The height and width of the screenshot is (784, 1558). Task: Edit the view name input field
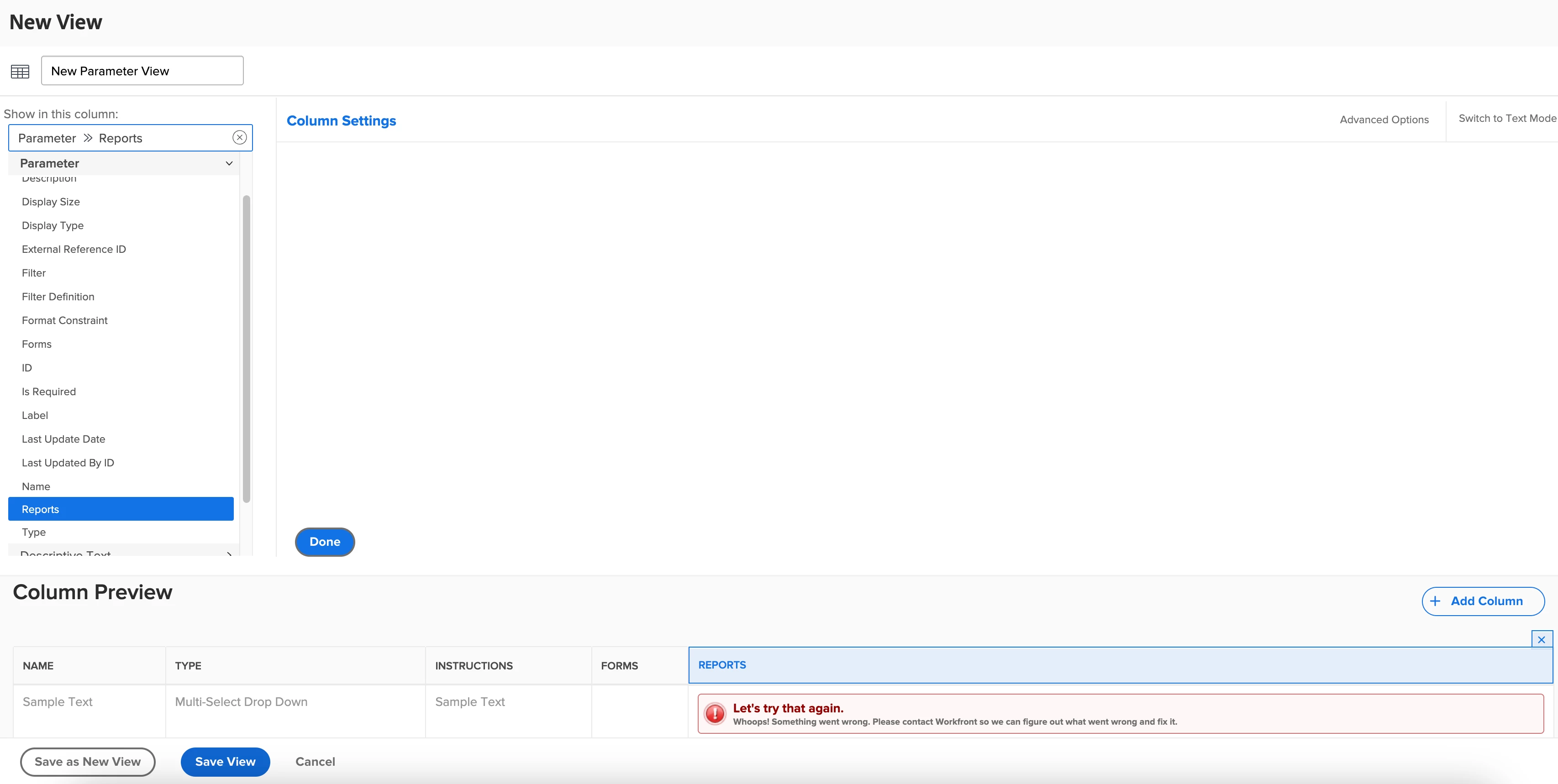click(x=142, y=71)
